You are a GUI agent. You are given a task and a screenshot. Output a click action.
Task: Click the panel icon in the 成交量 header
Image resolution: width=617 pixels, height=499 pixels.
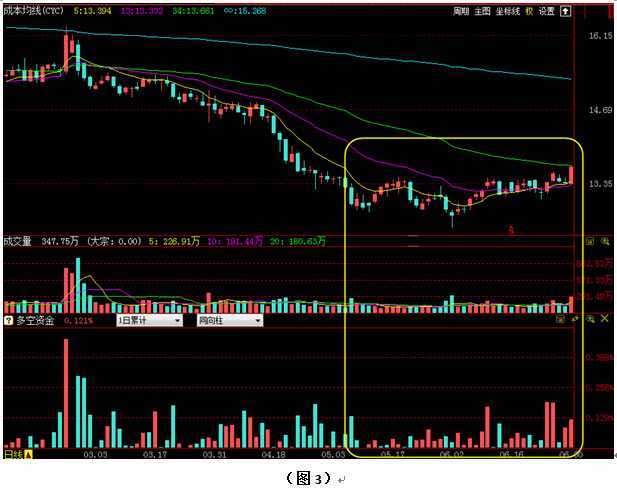pos(590,241)
